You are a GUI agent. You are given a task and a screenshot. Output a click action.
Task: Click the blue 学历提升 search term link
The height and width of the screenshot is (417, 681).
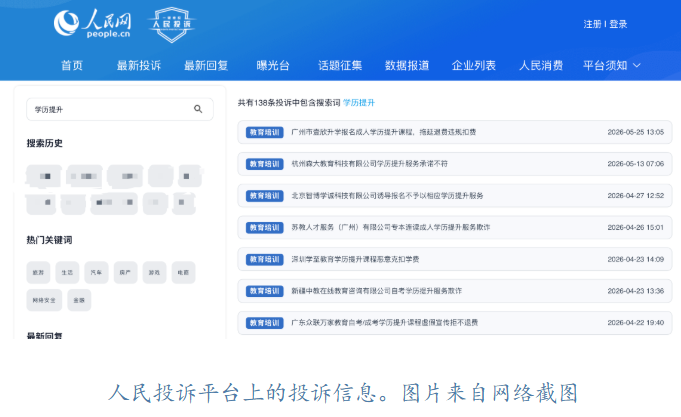click(x=359, y=103)
